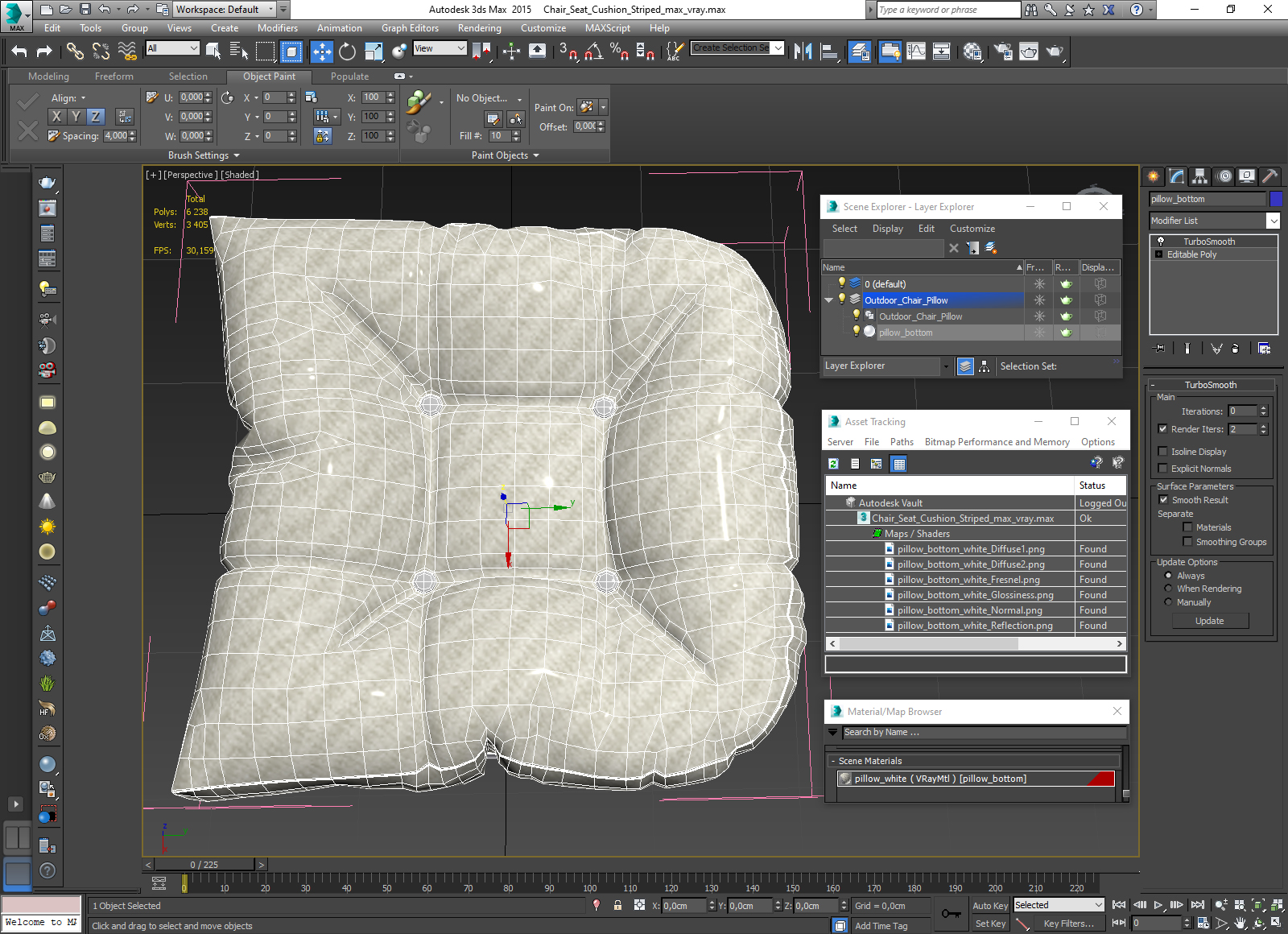Toggle the Angle Snap icon

click(x=594, y=52)
